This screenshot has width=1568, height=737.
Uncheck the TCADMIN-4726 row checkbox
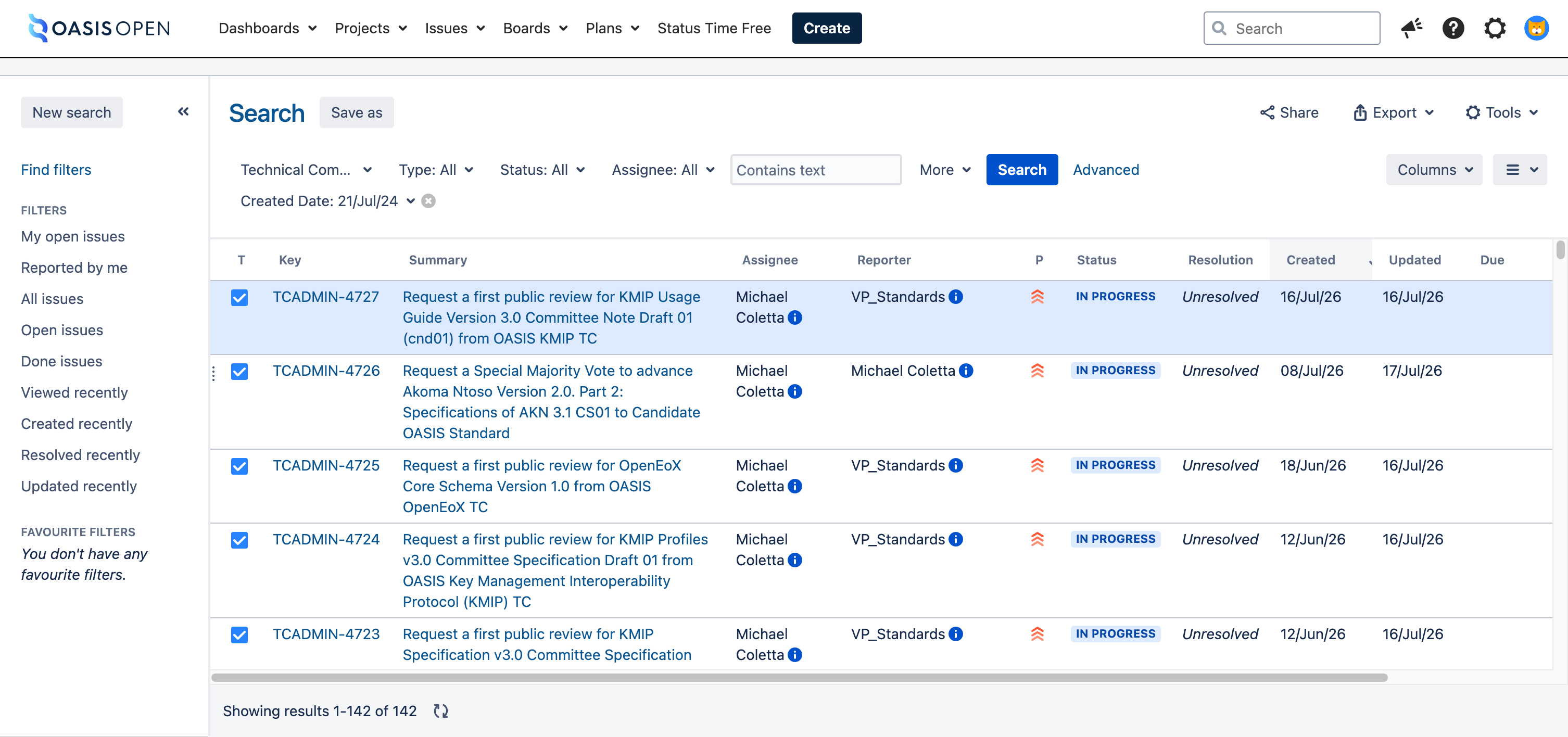pyautogui.click(x=239, y=371)
